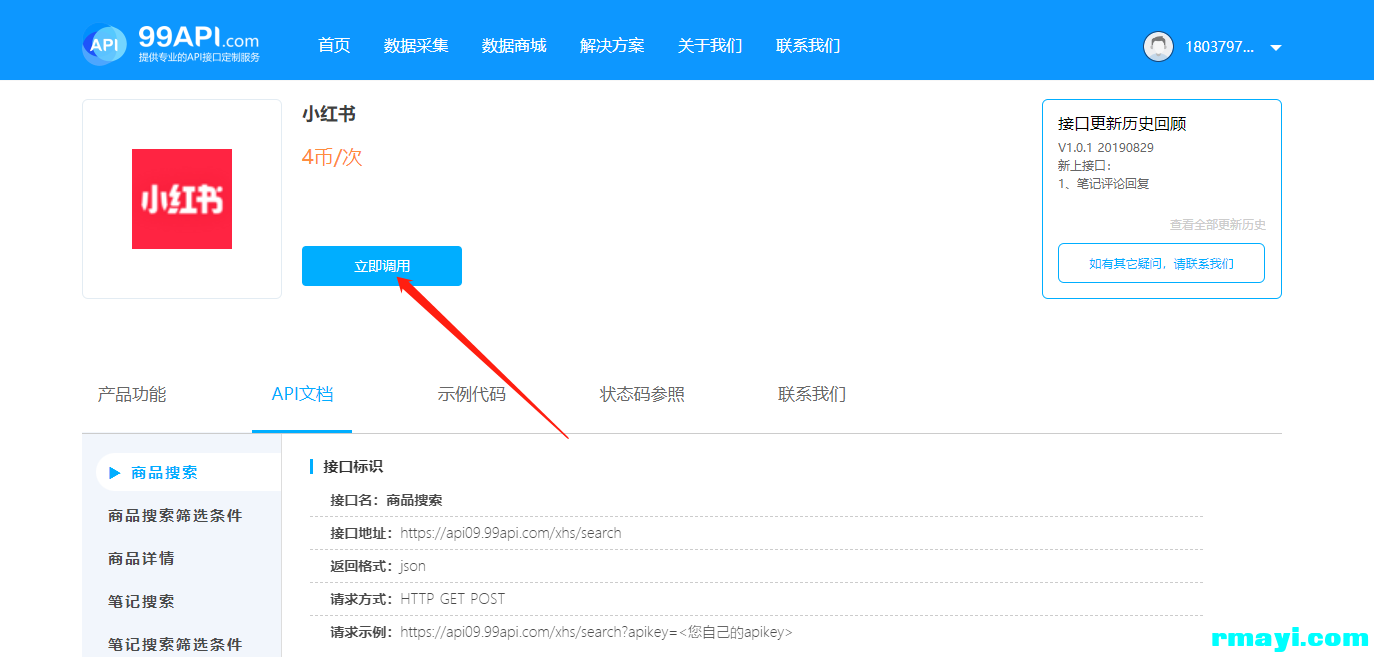Click 如有其它疑问，请联系我们 button
1374x657 pixels.
[x=1161, y=263]
